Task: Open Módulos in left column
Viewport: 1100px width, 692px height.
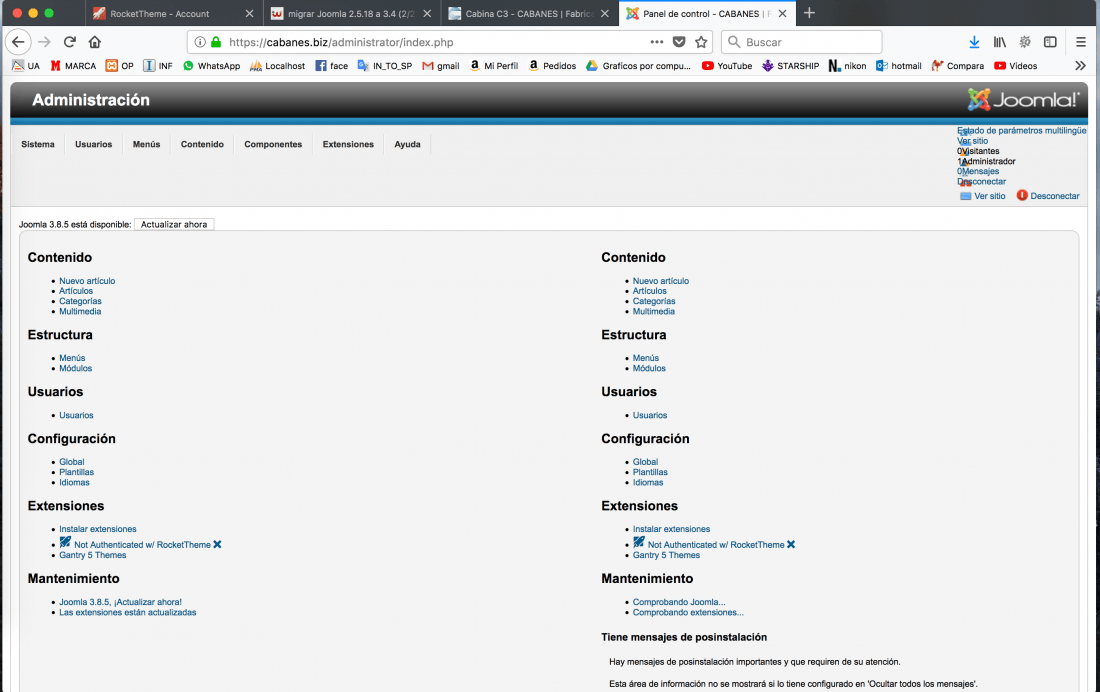Action: (x=76, y=368)
